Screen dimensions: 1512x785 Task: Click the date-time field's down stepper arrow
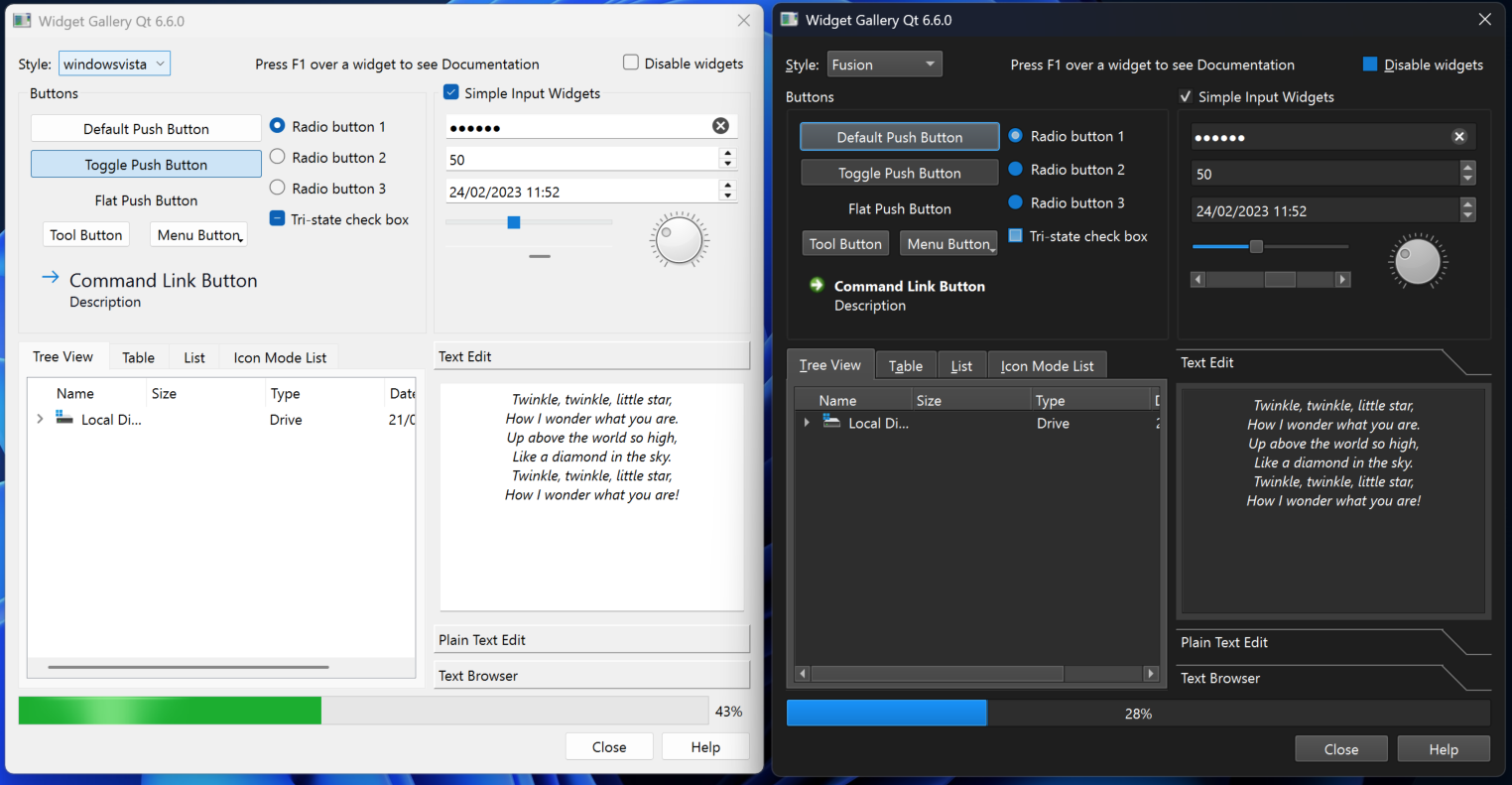[727, 195]
